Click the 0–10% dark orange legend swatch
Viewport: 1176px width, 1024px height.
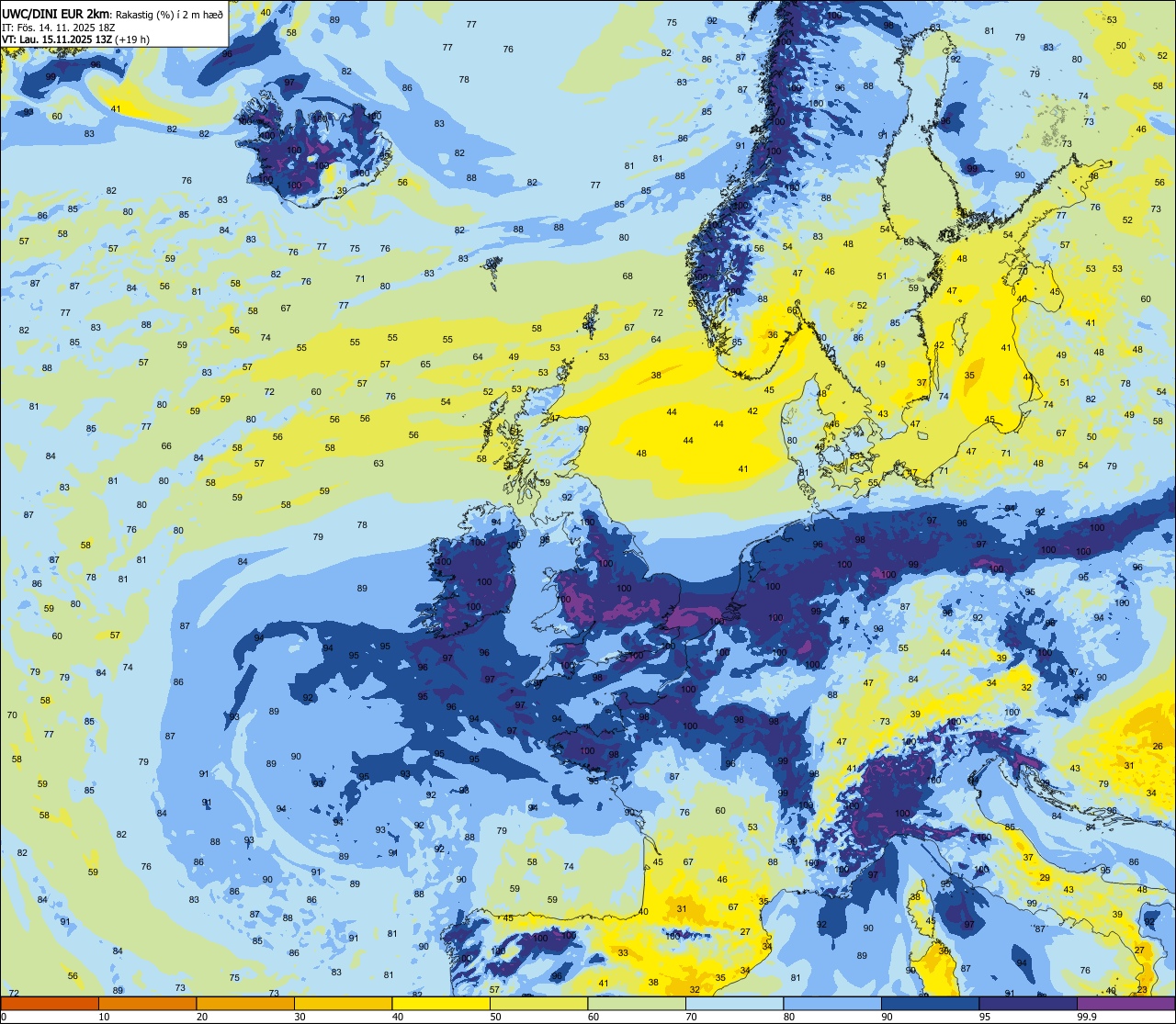[50, 1004]
